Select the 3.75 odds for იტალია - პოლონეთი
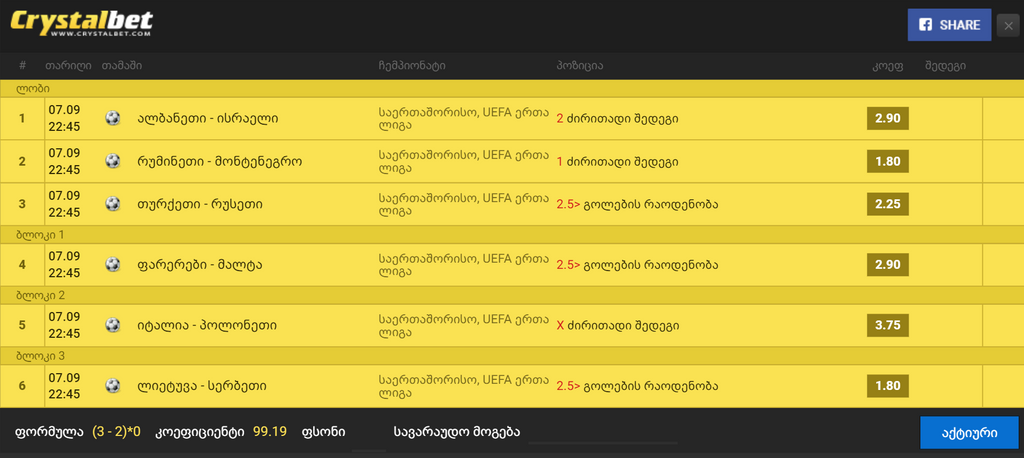Image resolution: width=1024 pixels, height=458 pixels. (x=888, y=325)
